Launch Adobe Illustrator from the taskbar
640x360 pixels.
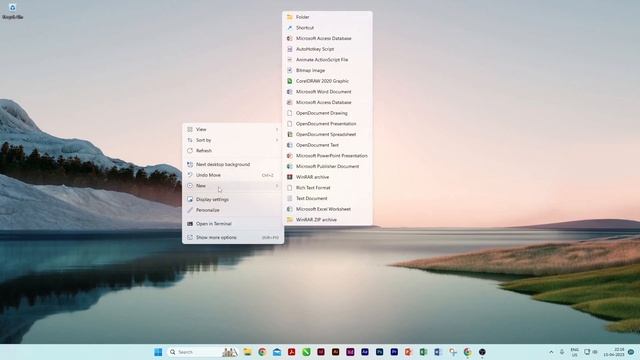(336, 352)
